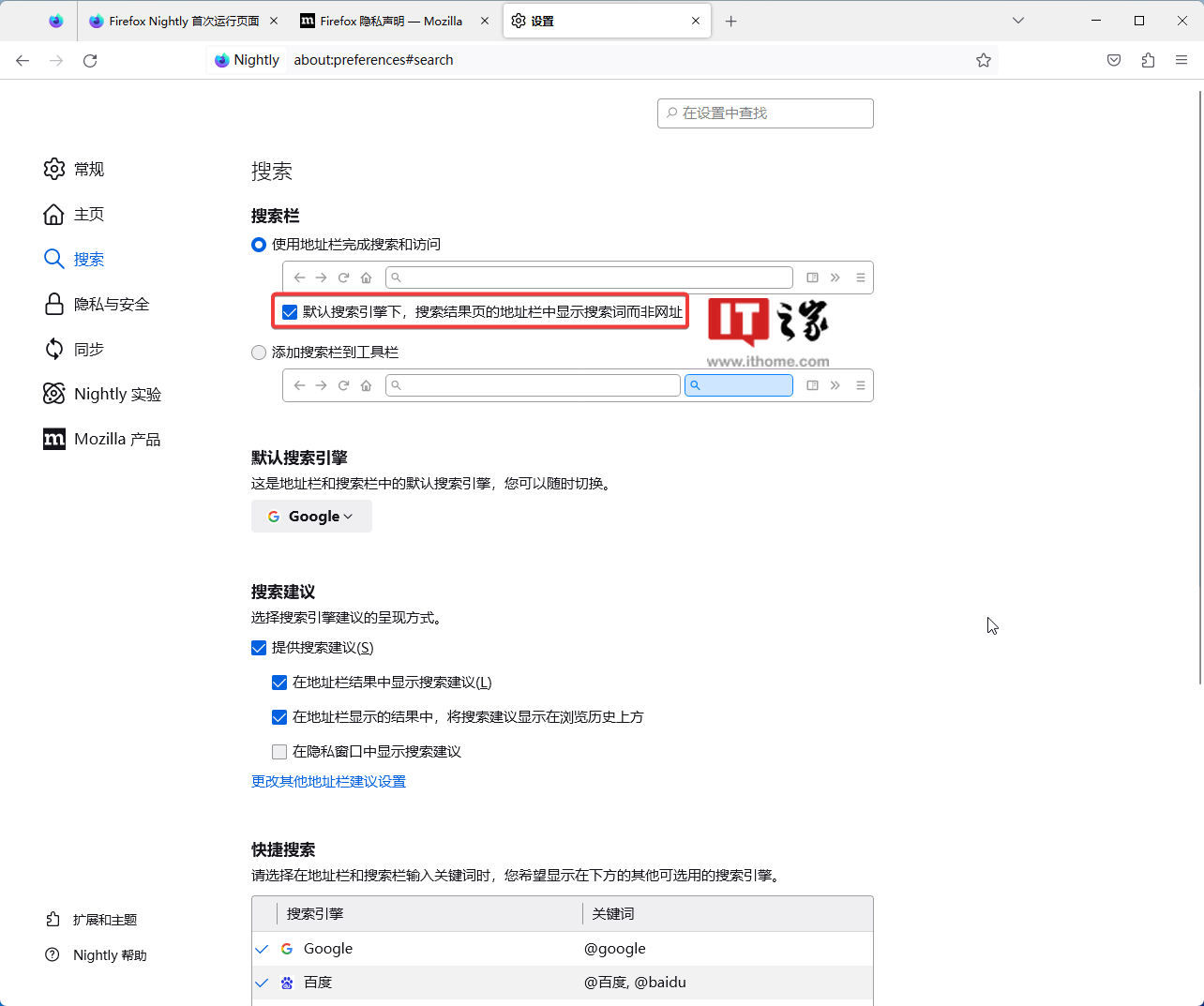
Task: Open the Mozilla 产品 category
Action: click(102, 439)
